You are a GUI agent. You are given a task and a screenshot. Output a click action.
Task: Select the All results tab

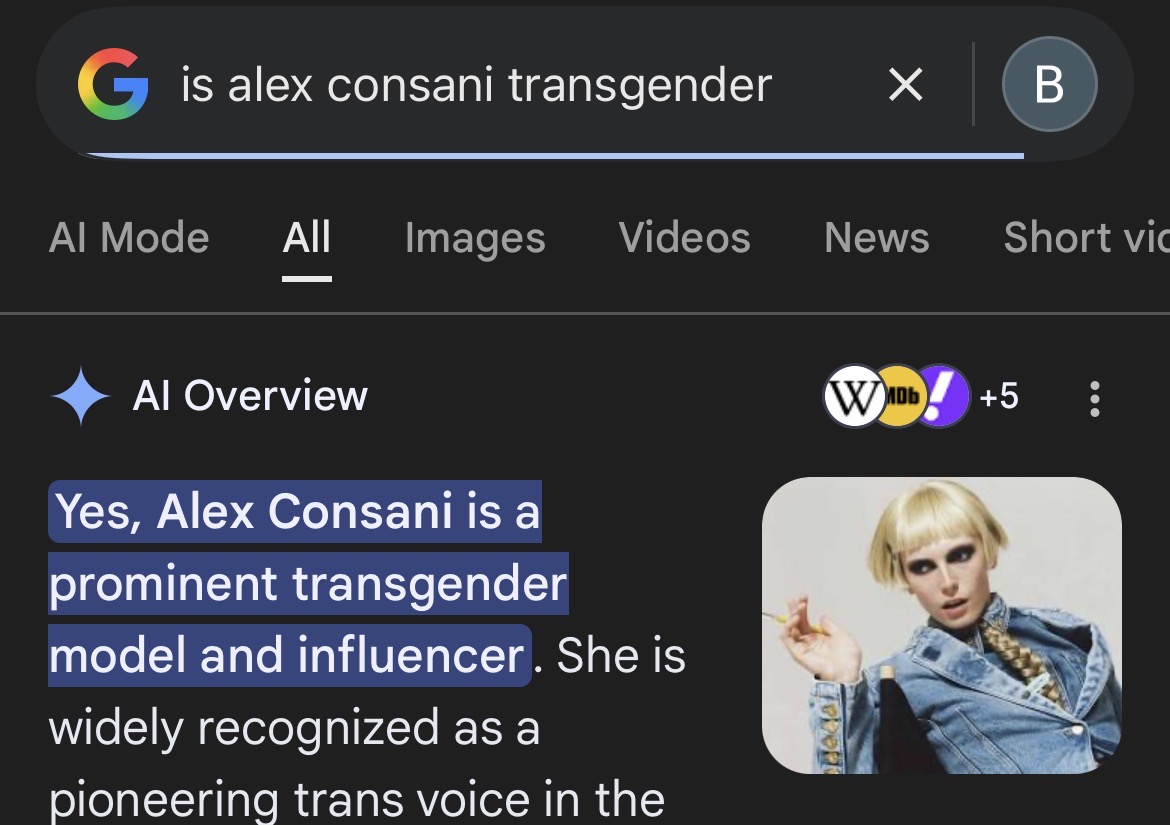coord(307,238)
